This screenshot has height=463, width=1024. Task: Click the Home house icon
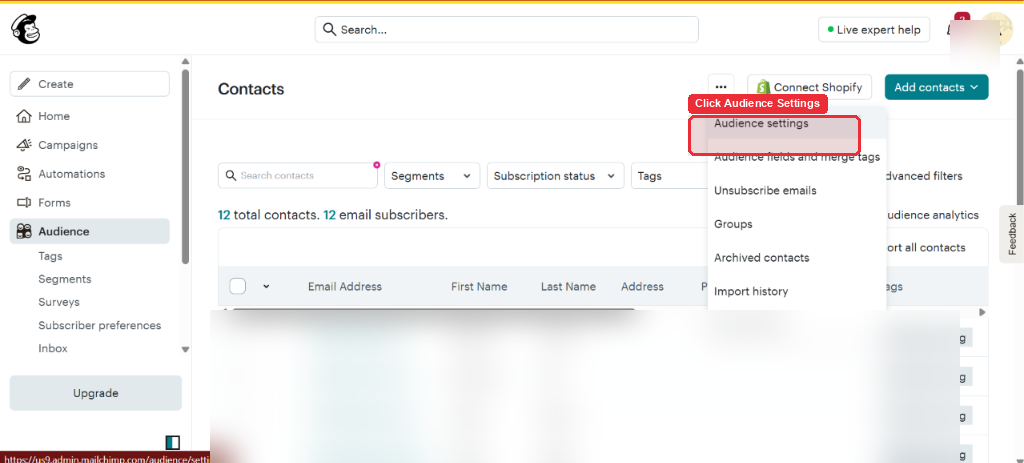(24, 116)
